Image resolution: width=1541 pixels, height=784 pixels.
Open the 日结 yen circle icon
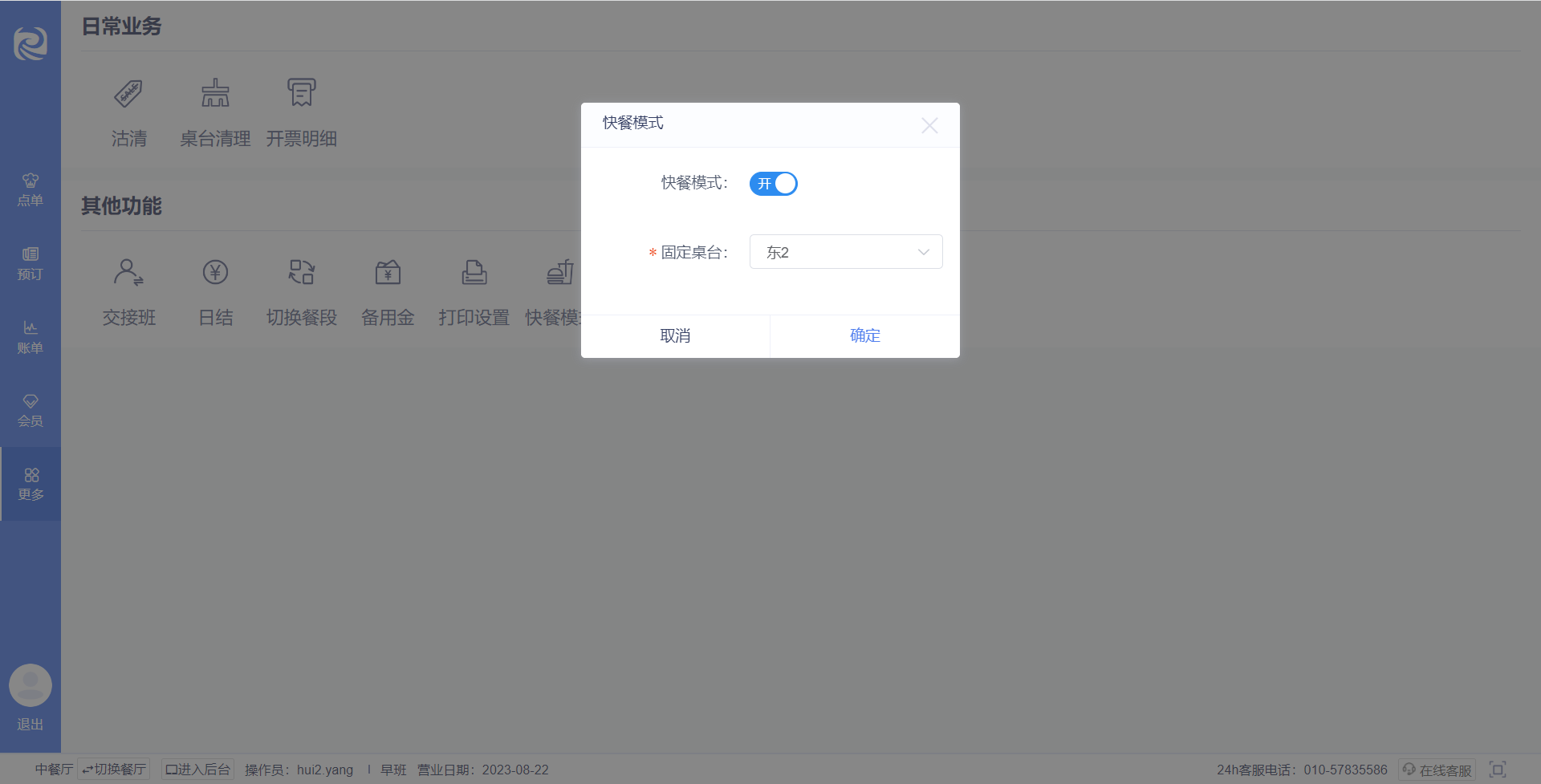(215, 272)
